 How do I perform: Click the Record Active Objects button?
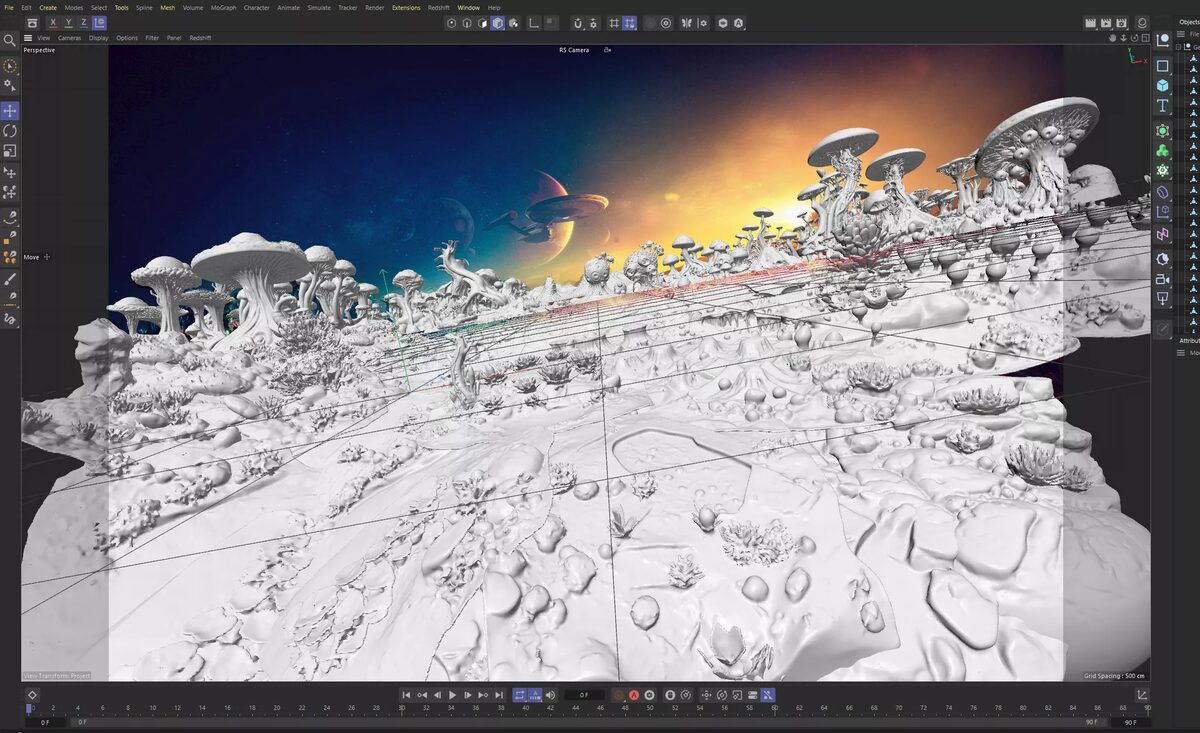tap(619, 695)
